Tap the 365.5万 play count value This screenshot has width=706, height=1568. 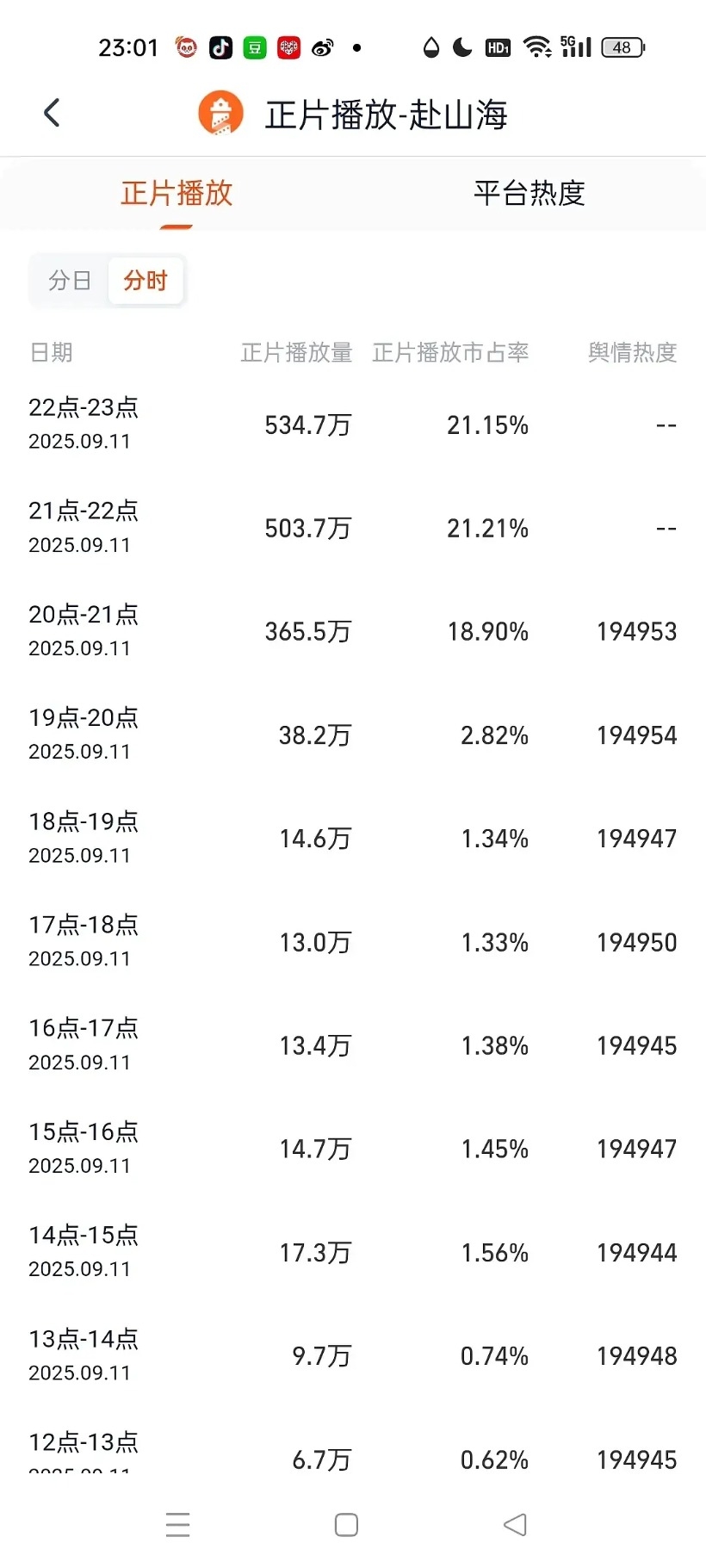(x=307, y=632)
